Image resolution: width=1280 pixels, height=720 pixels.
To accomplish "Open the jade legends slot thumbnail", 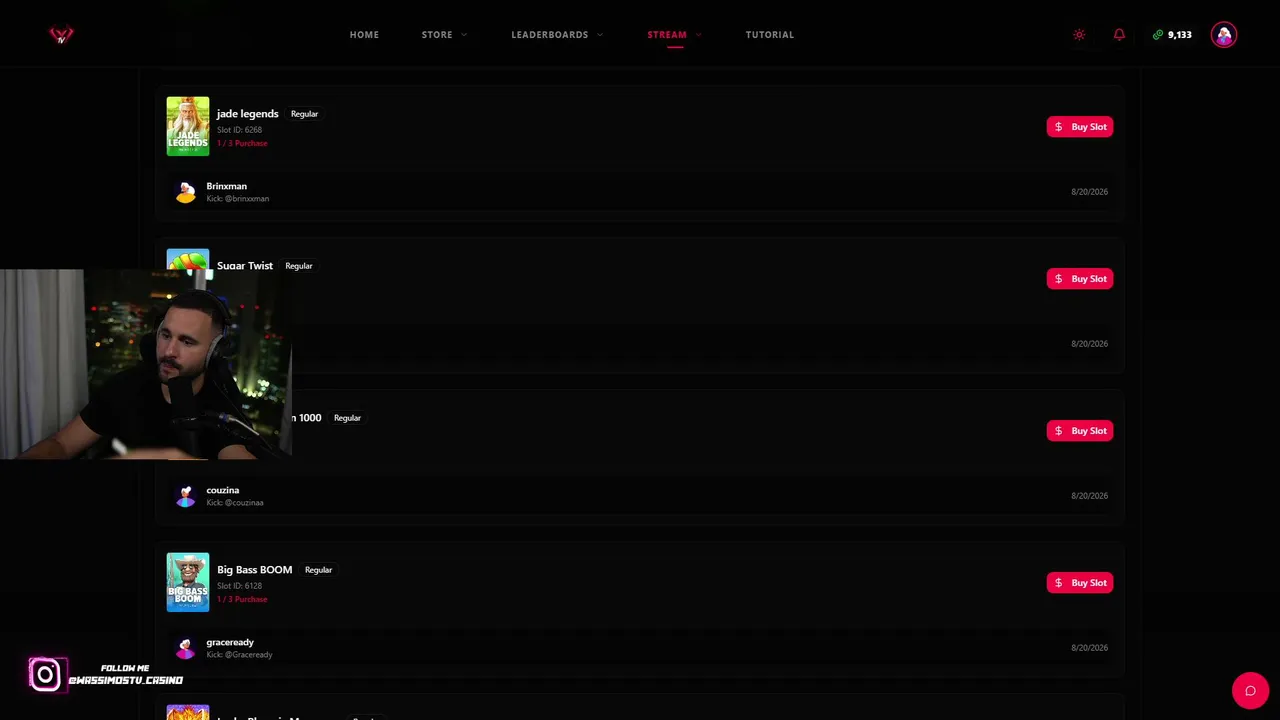I will [x=188, y=126].
